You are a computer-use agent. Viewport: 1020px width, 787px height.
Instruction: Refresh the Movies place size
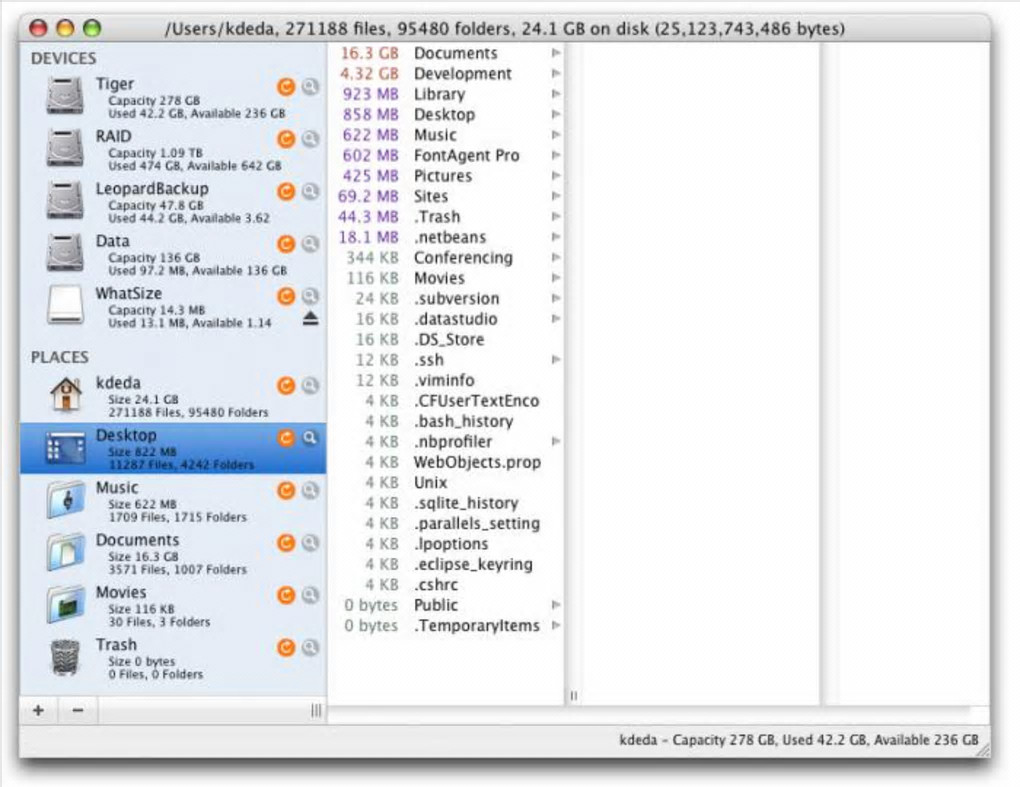pos(286,595)
